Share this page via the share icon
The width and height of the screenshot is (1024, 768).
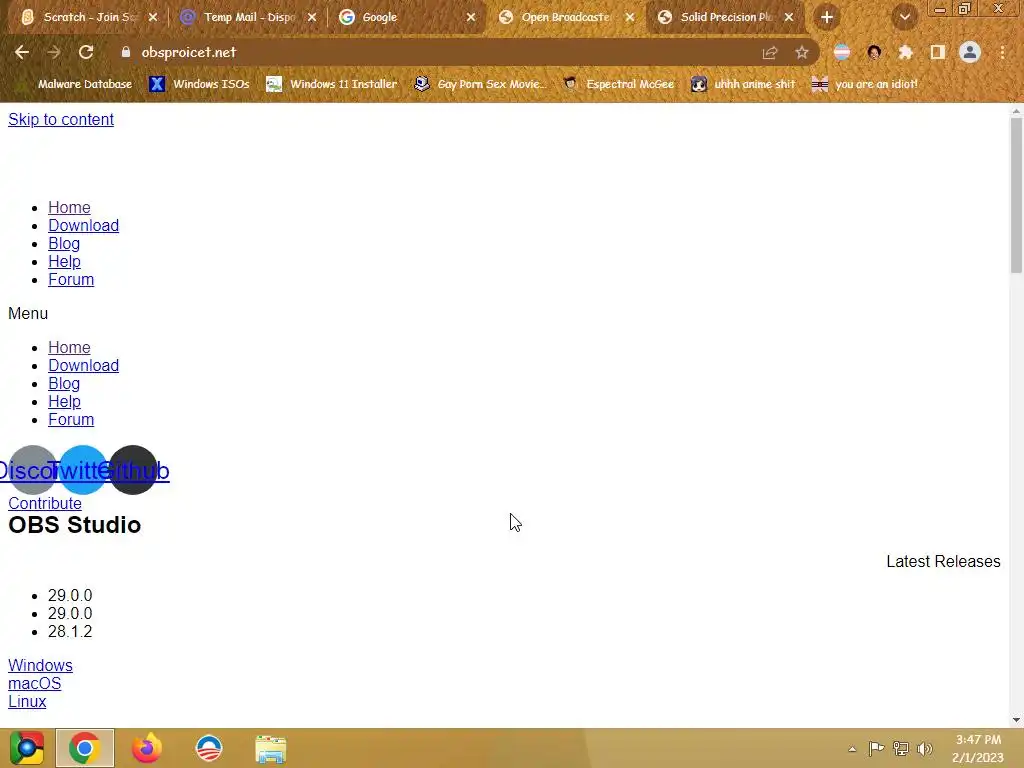pos(770,52)
